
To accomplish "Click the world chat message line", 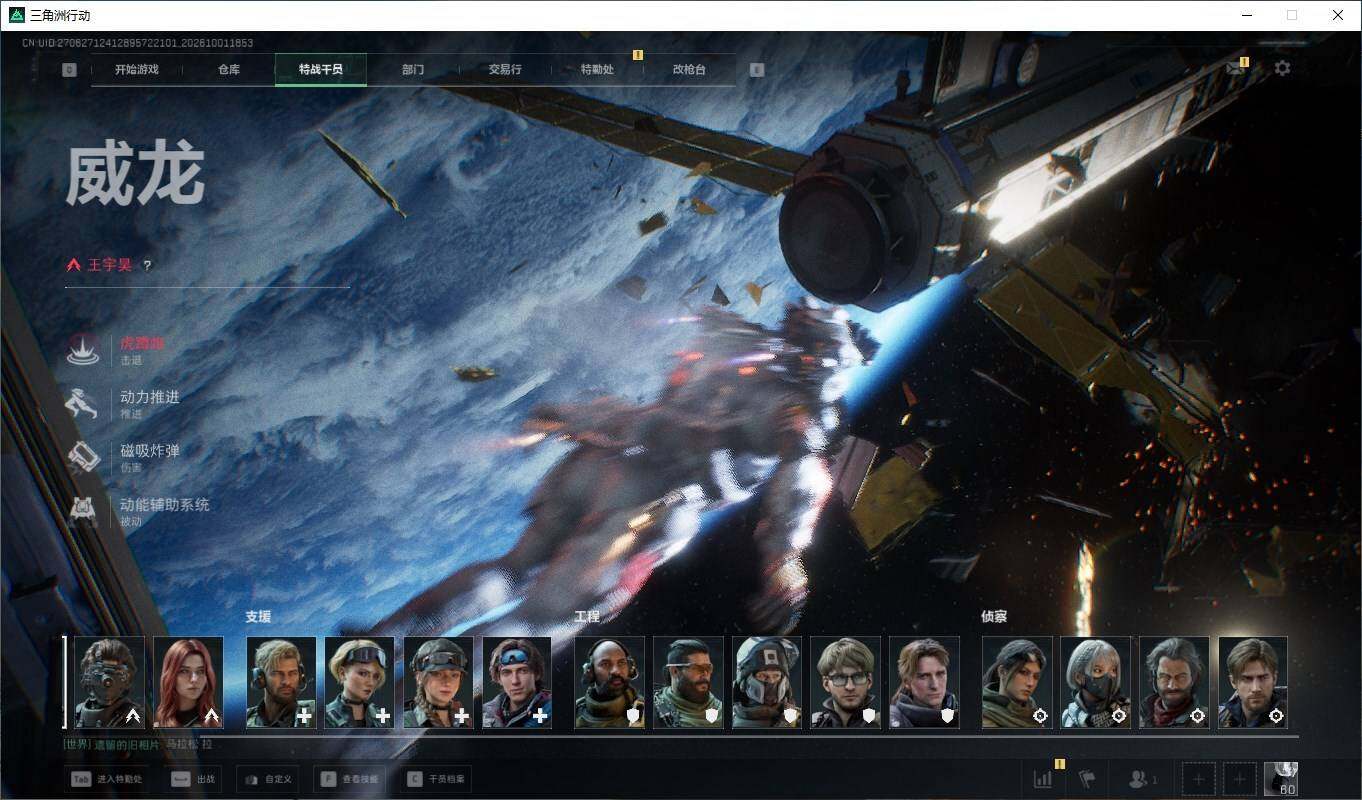I will coord(137,745).
